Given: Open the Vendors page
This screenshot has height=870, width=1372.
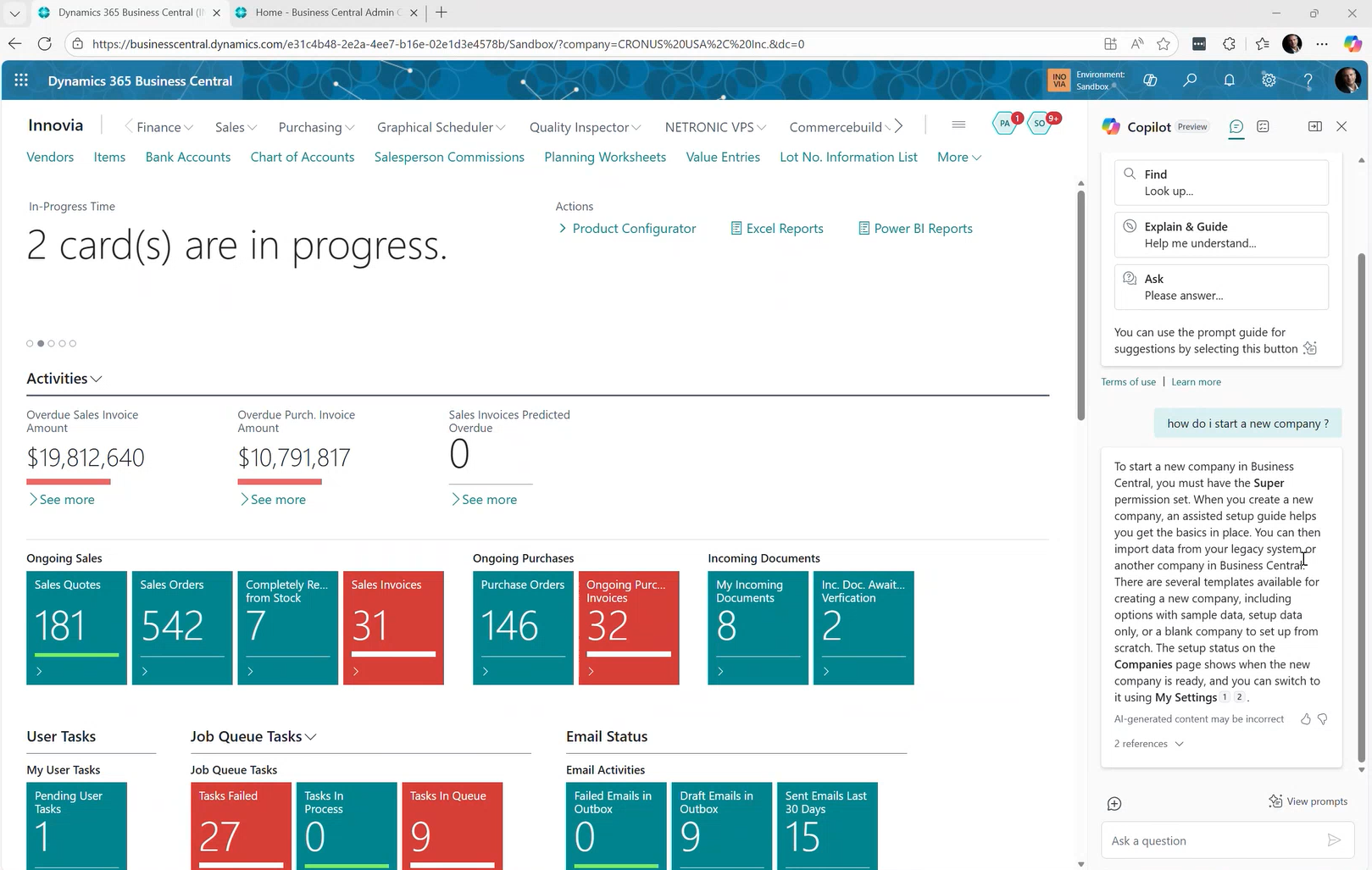Looking at the screenshot, I should tap(50, 157).
